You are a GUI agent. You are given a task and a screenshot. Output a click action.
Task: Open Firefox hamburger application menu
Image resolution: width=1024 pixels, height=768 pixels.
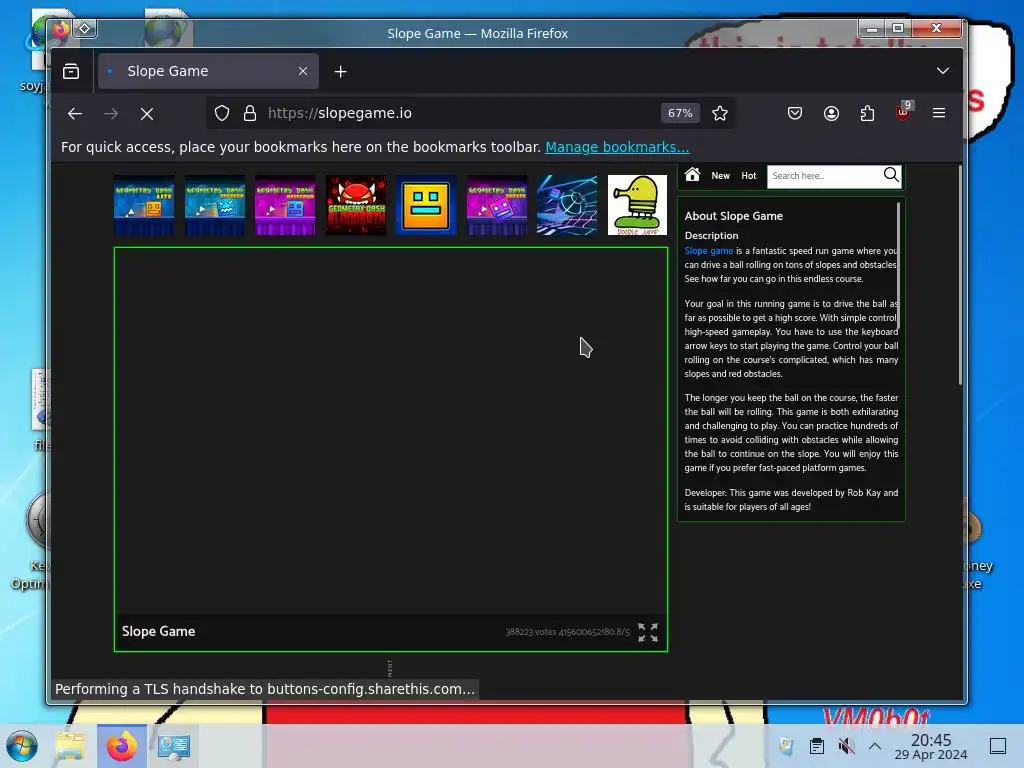tap(939, 113)
